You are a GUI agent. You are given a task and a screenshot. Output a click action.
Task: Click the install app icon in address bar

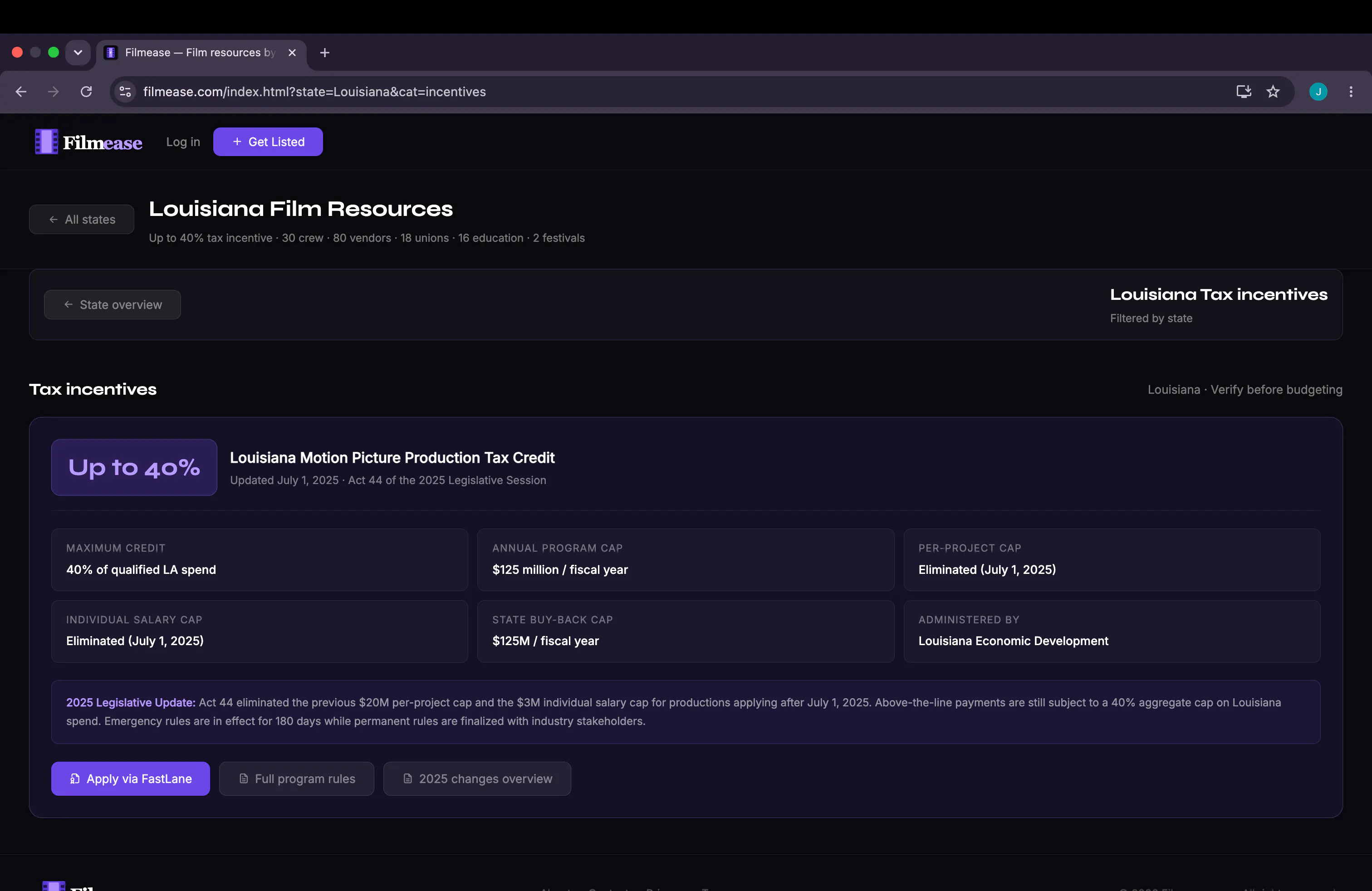click(x=1244, y=92)
